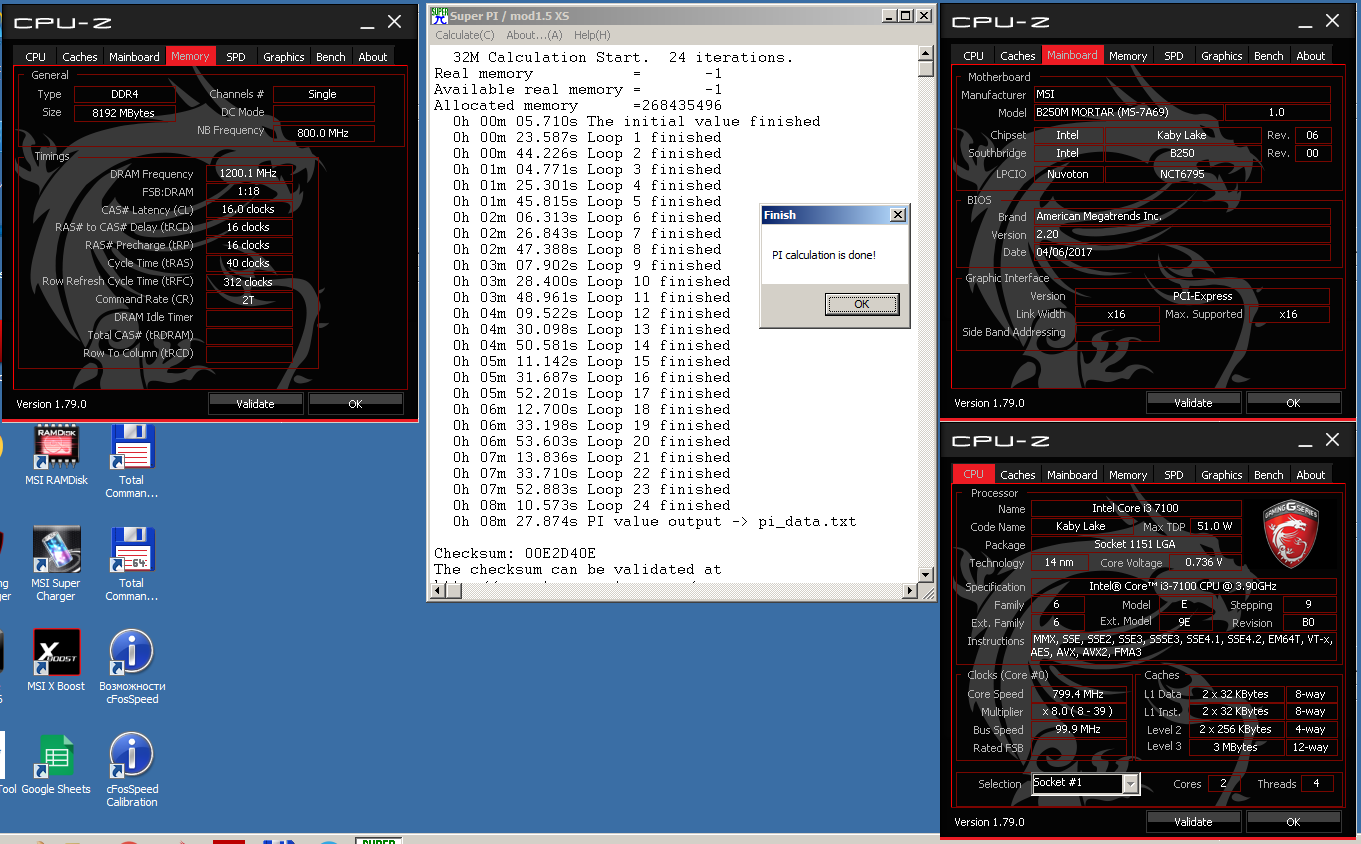Open MSI RAMDisk desktop shortcut
The width and height of the screenshot is (1361, 844).
point(56,455)
